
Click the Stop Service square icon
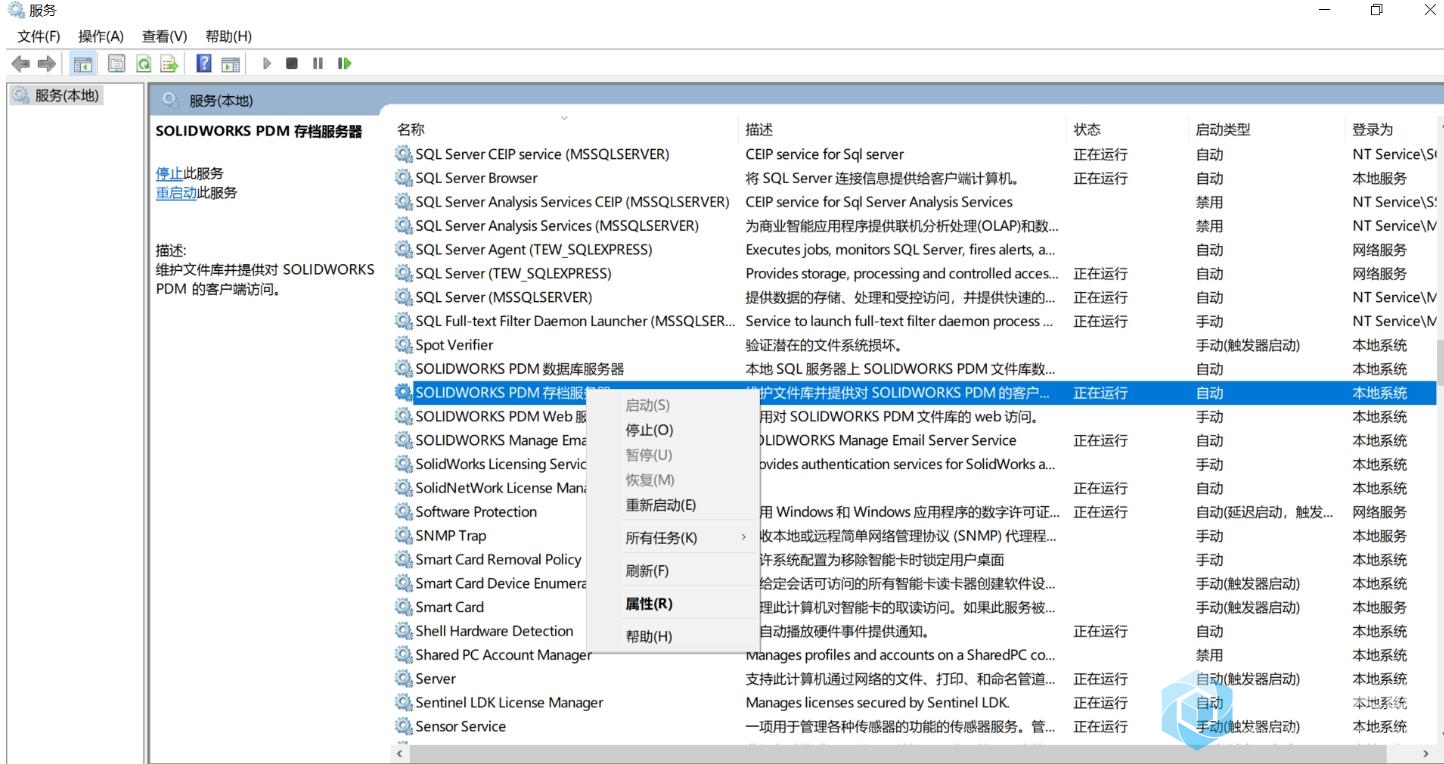pyautogui.click(x=292, y=63)
